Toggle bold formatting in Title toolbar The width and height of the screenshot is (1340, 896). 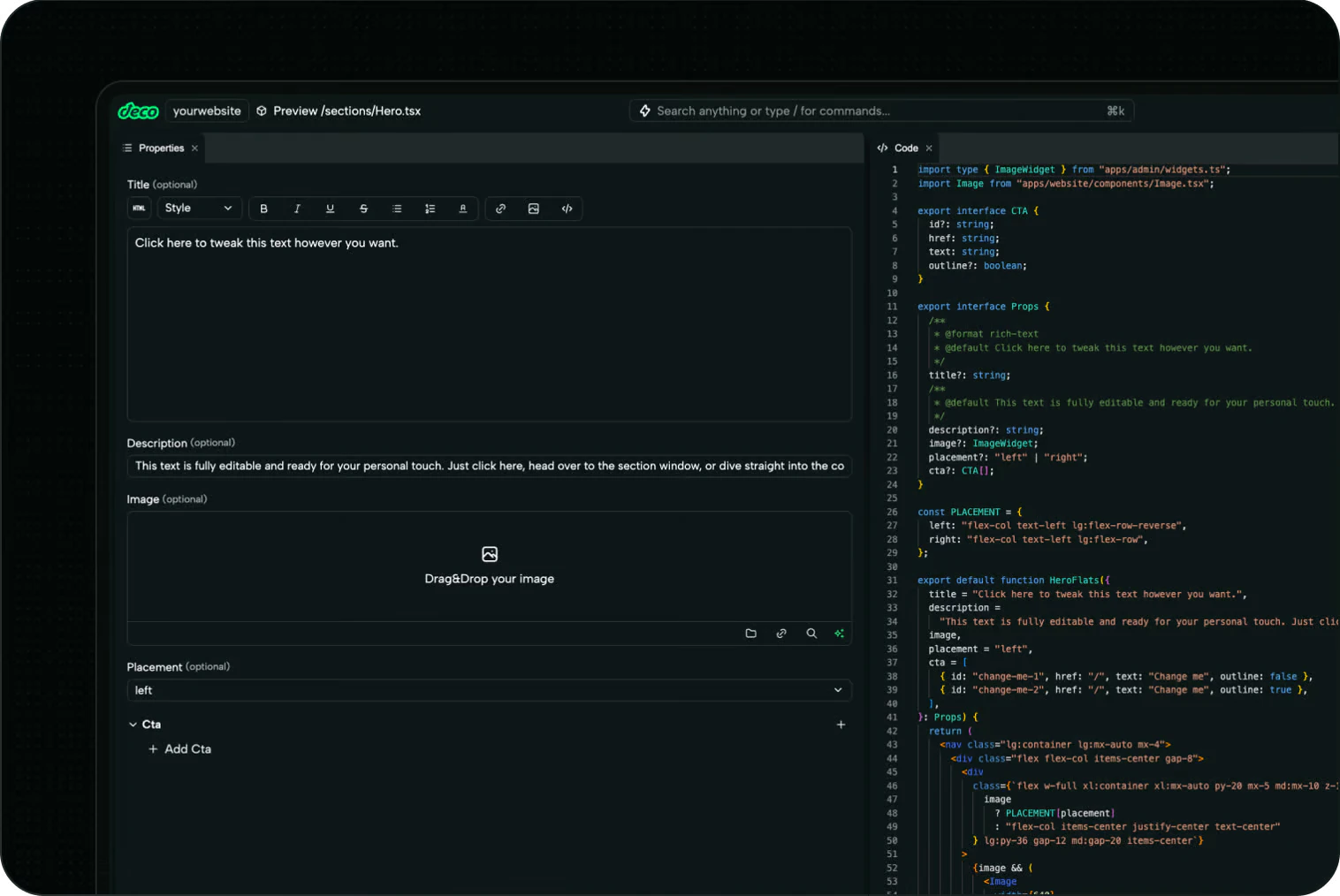pos(263,209)
